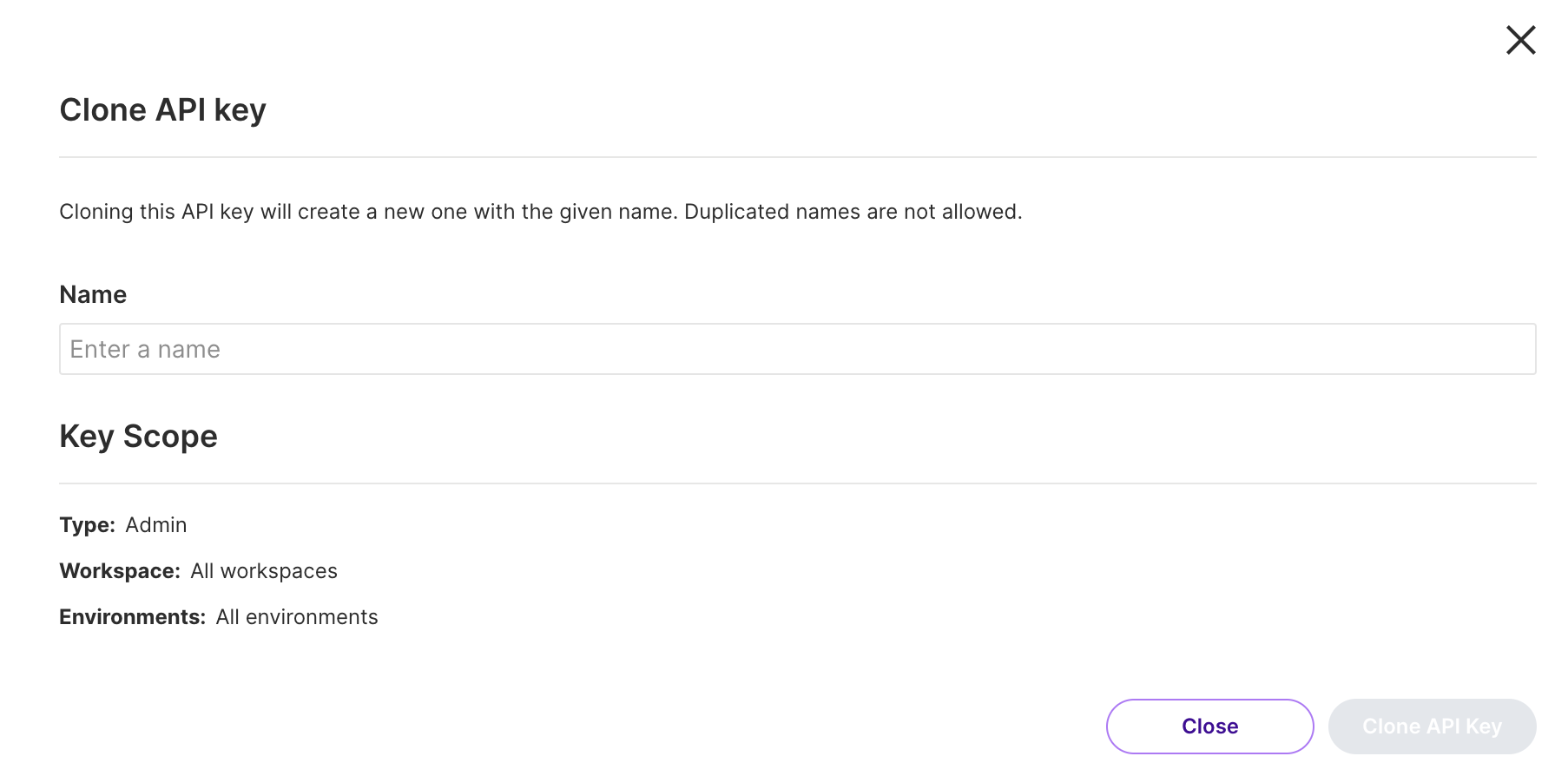This screenshot has width=1568, height=776.
Task: Click the 'Admin' type value
Action: click(x=156, y=525)
